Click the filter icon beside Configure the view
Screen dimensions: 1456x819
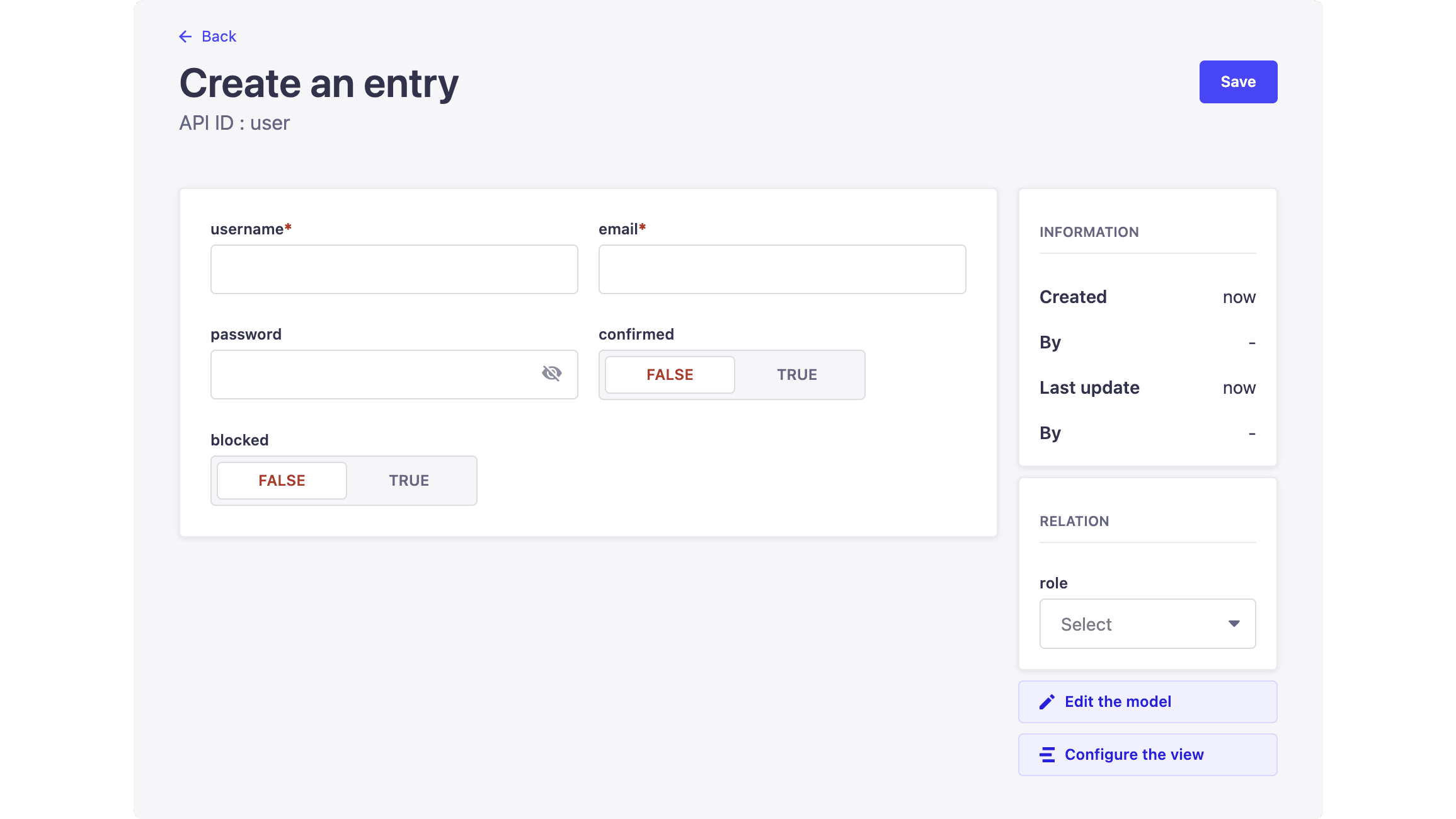click(x=1046, y=754)
